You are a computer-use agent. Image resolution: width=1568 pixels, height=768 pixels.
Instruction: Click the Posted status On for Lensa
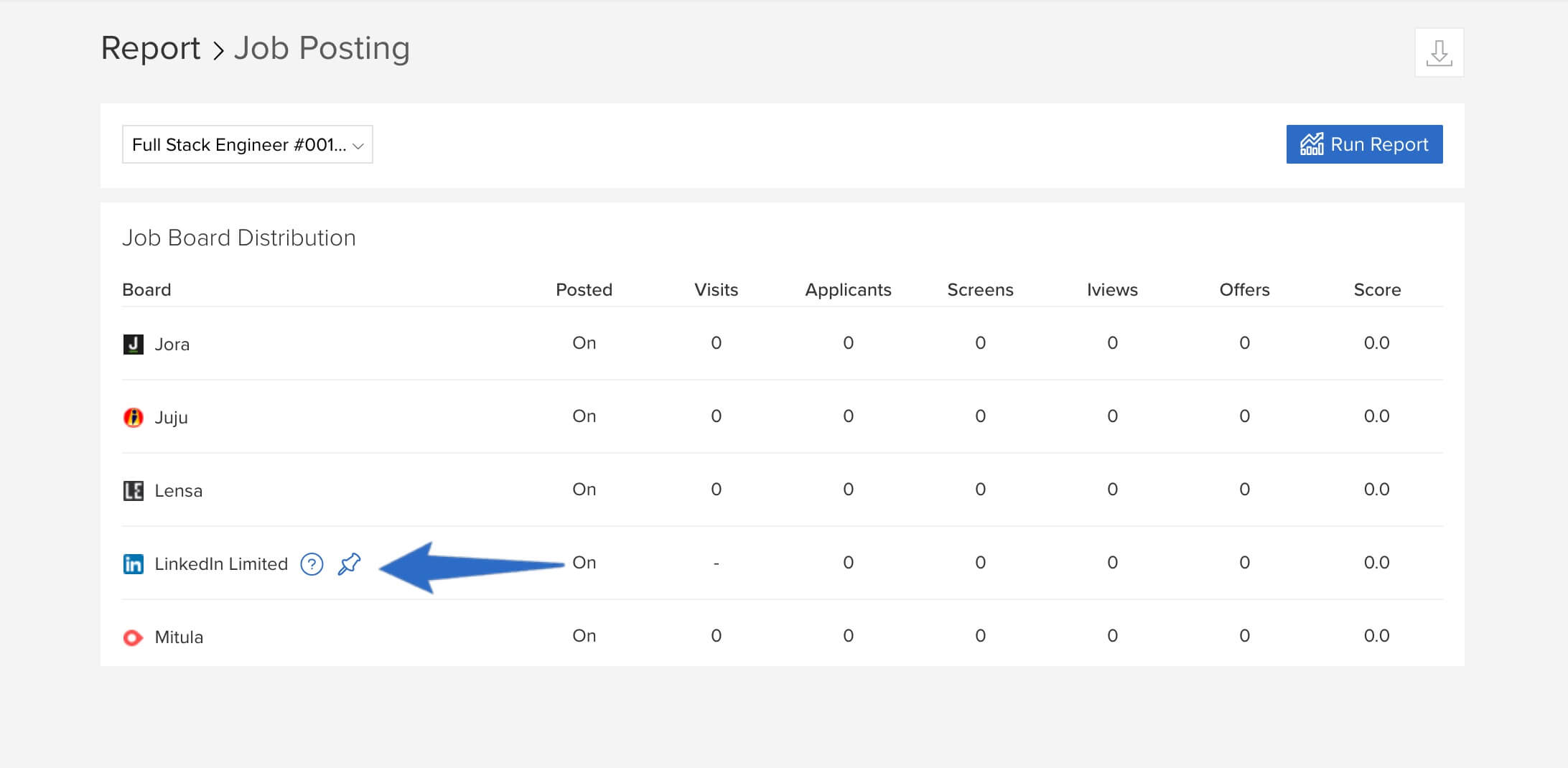point(584,490)
